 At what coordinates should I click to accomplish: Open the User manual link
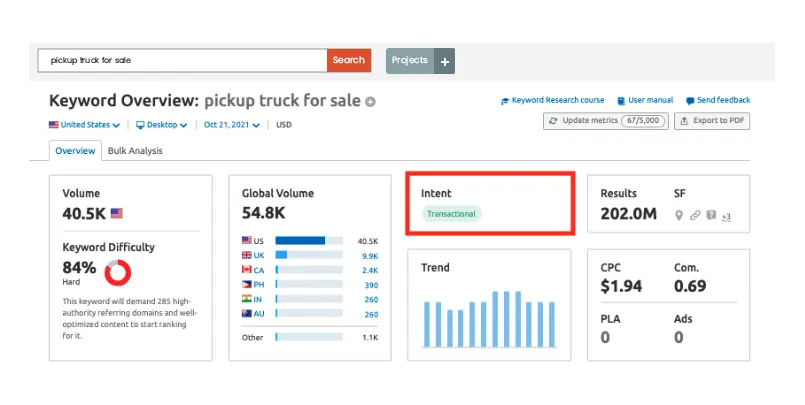pos(650,100)
